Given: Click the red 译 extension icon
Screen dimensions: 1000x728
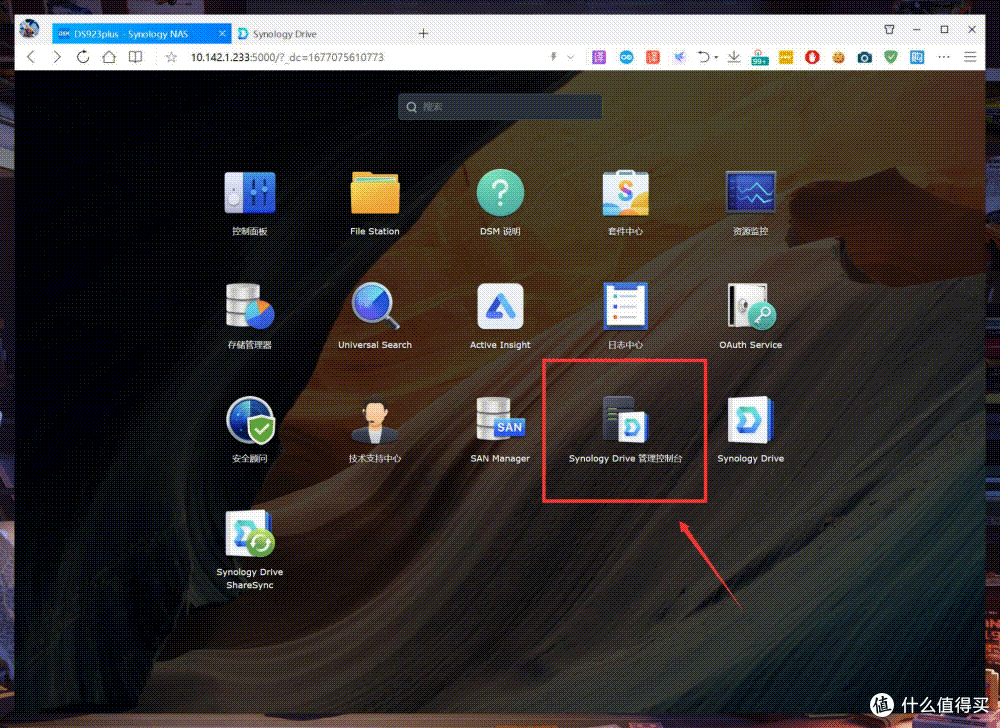Looking at the screenshot, I should tap(653, 57).
